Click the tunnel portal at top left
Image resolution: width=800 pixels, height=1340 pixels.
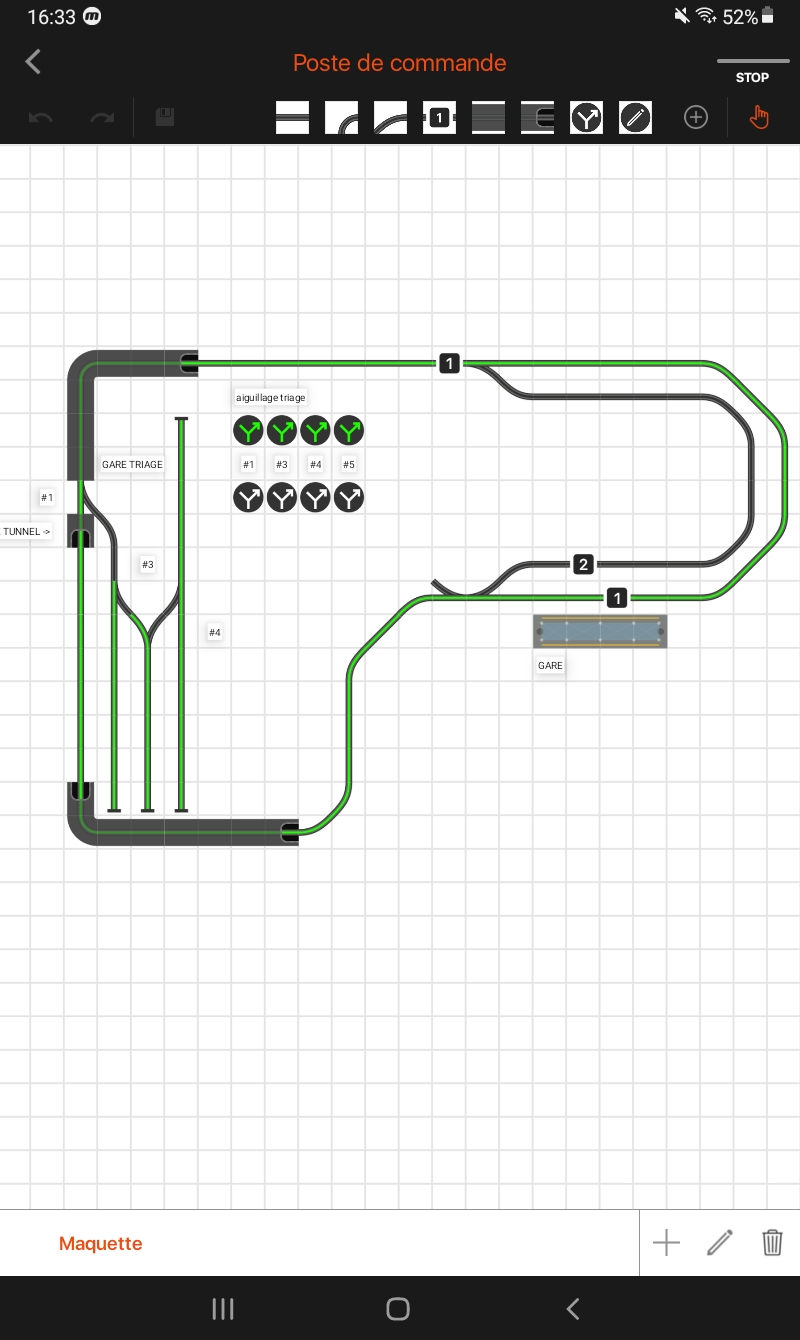(x=189, y=364)
